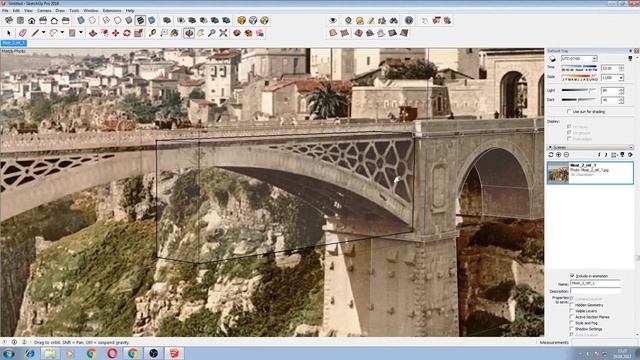Pick the pink Eraser tool
This screenshot has height=360, width=640.
[x=22, y=33]
